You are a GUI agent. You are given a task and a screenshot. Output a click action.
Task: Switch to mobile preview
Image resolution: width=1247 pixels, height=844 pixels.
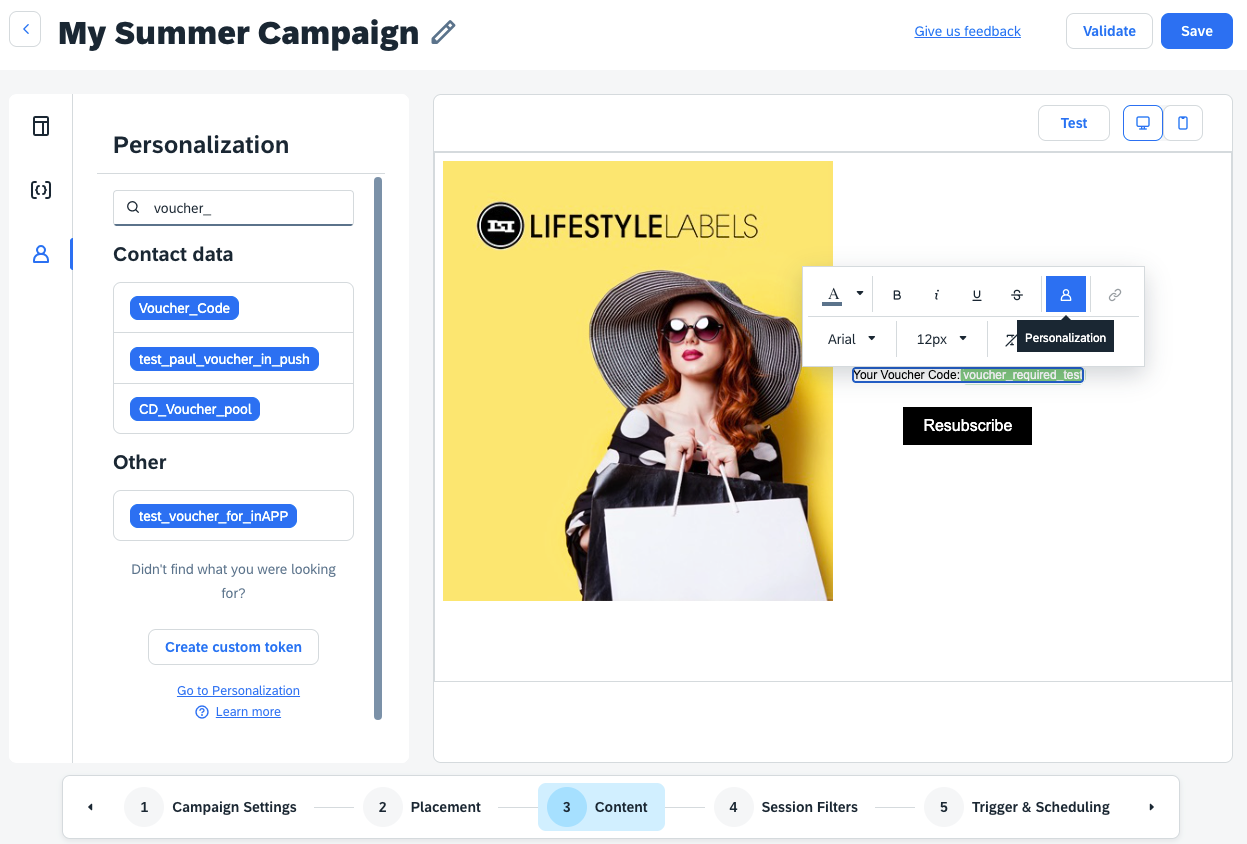(1183, 123)
